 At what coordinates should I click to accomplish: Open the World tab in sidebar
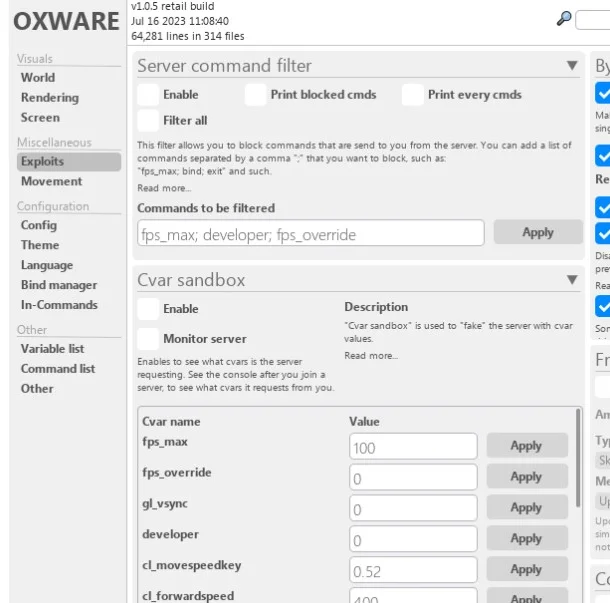coord(38,77)
